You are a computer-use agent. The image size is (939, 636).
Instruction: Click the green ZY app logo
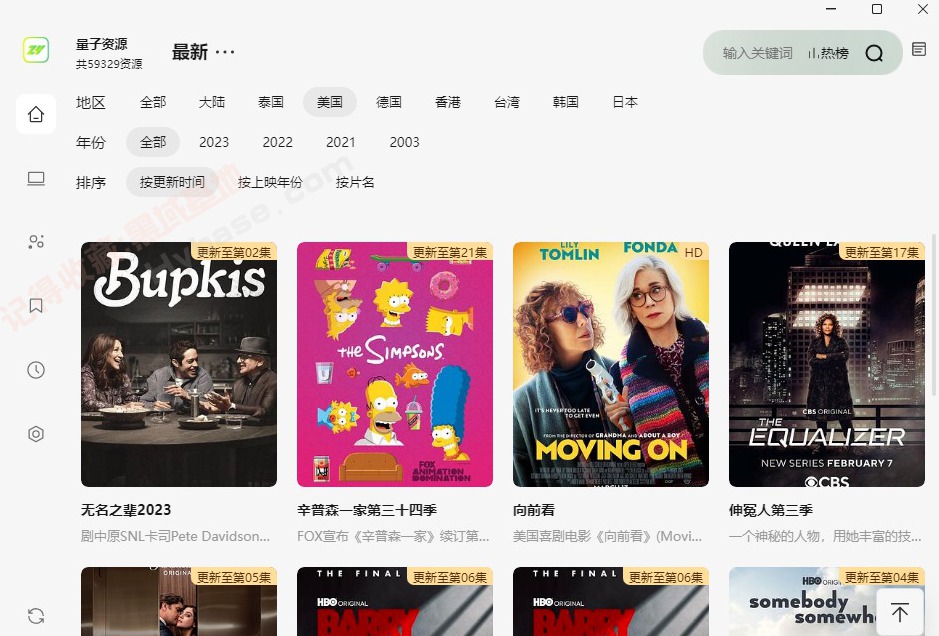(x=36, y=50)
